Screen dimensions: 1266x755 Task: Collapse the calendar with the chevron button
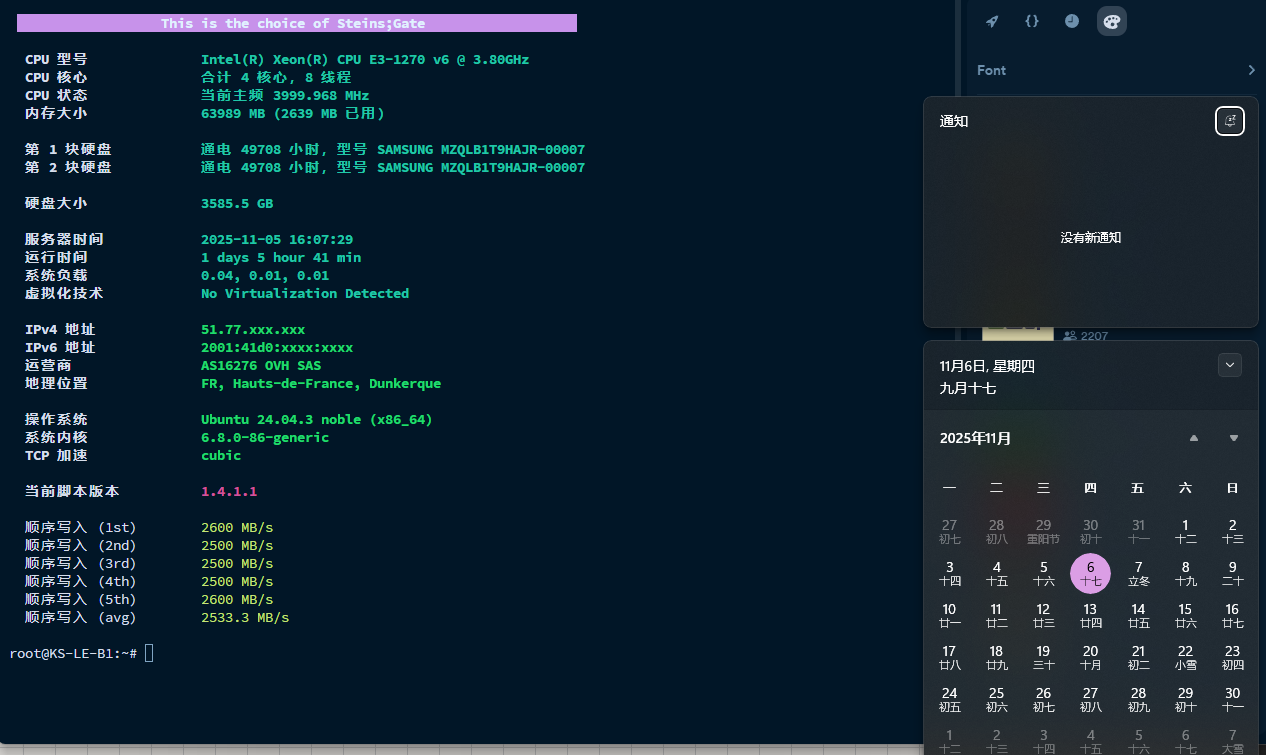pyautogui.click(x=1230, y=365)
